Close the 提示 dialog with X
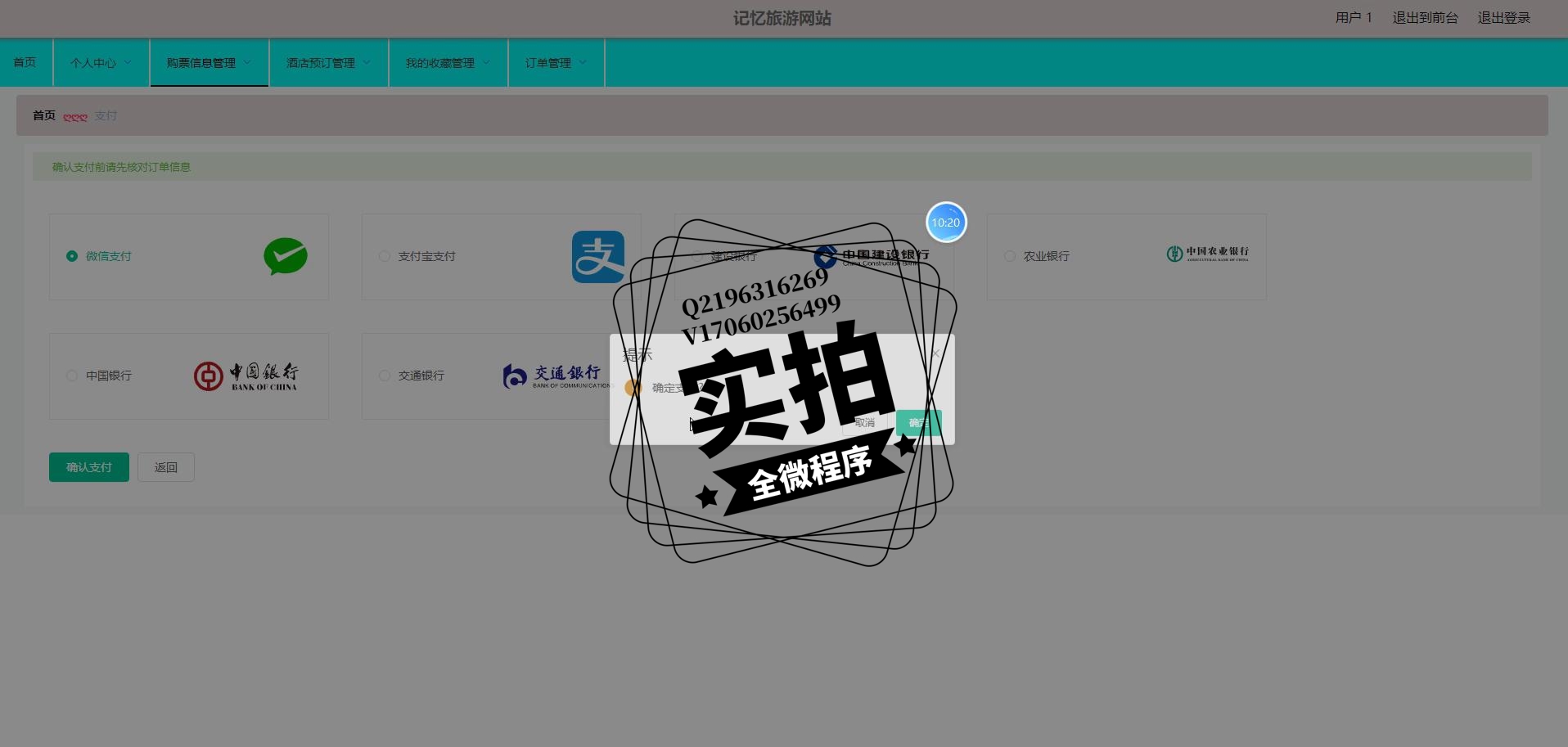Viewport: 1568px width, 747px height. point(935,353)
